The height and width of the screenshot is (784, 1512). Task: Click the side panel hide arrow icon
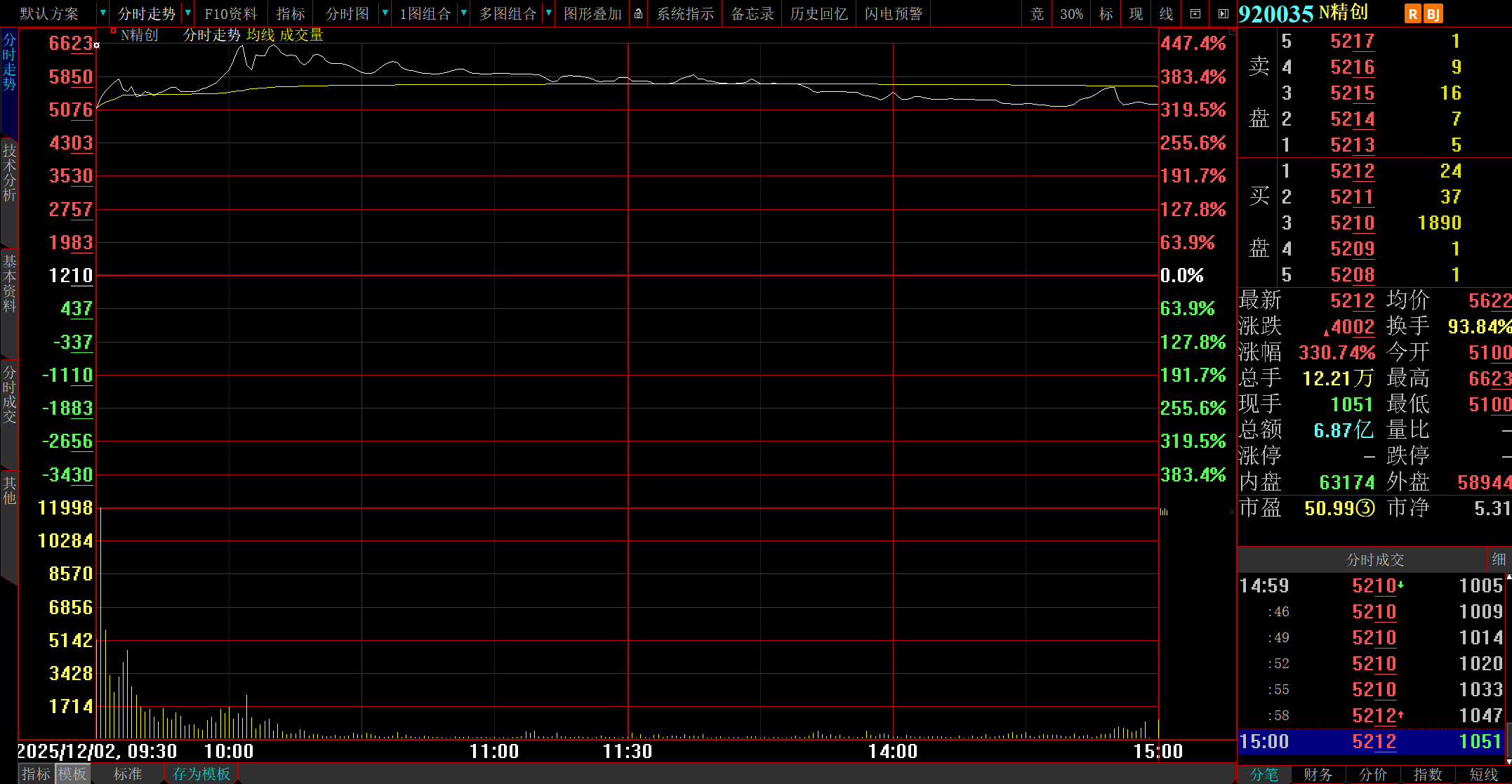click(1223, 13)
